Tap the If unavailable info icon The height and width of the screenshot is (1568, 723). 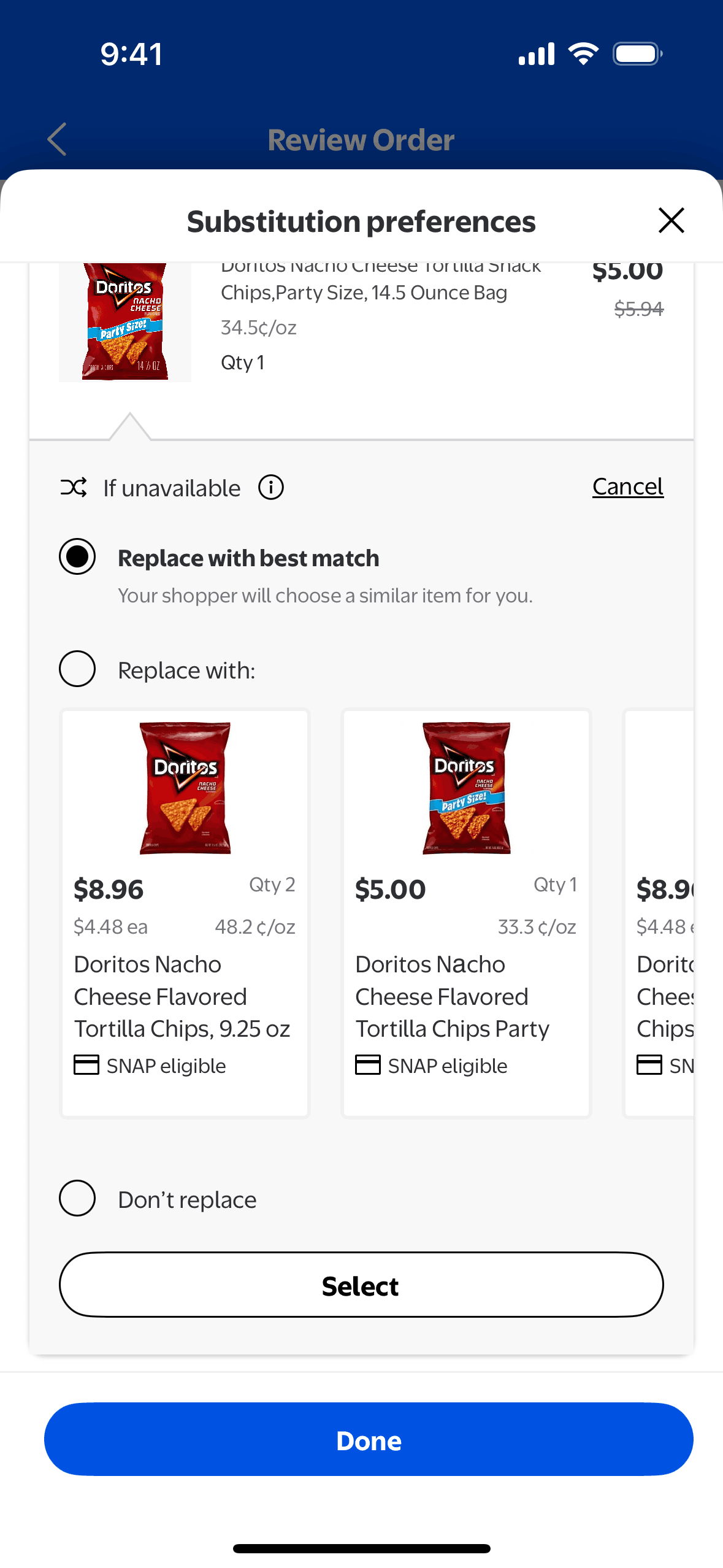pyautogui.click(x=270, y=488)
